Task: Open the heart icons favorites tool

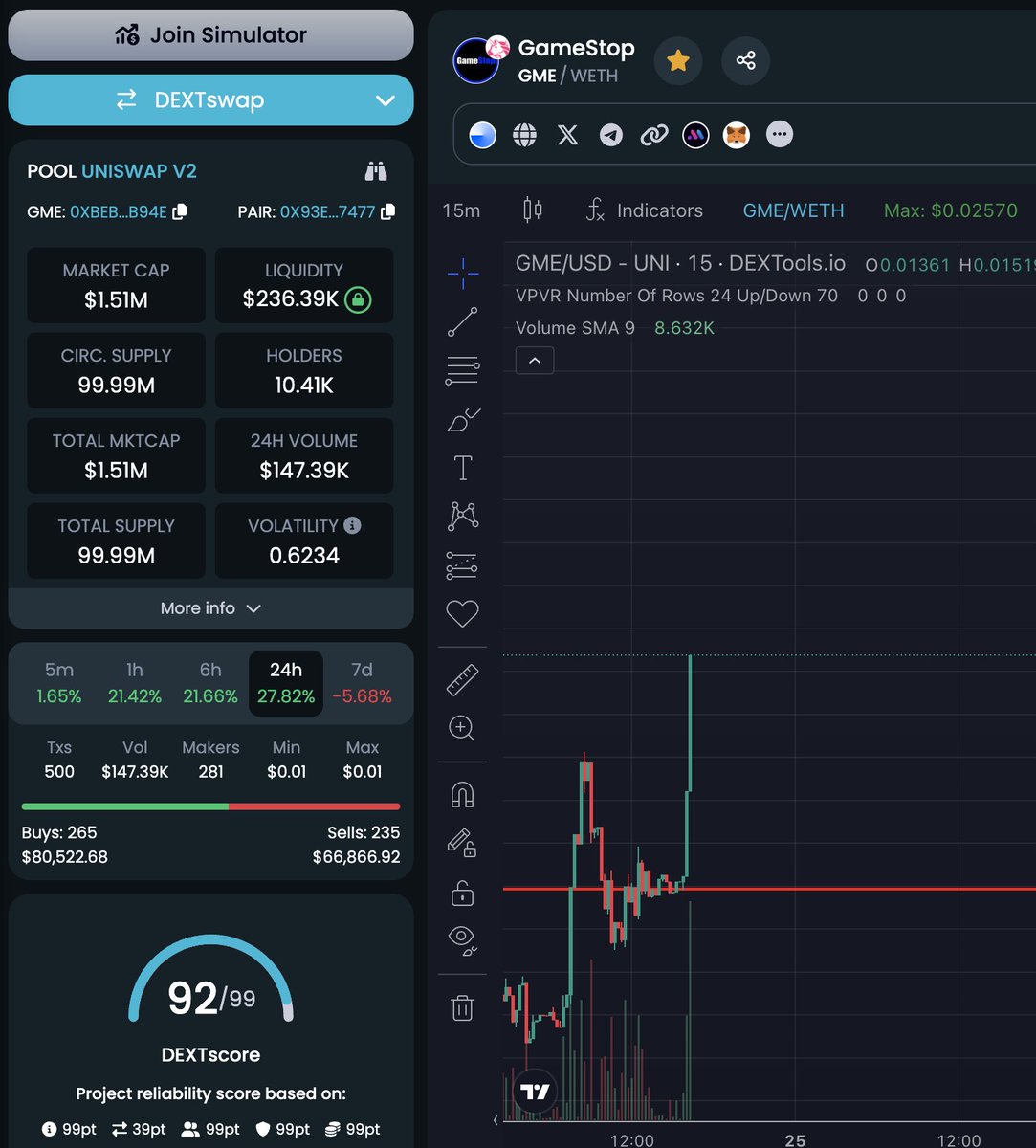Action: pos(463,613)
